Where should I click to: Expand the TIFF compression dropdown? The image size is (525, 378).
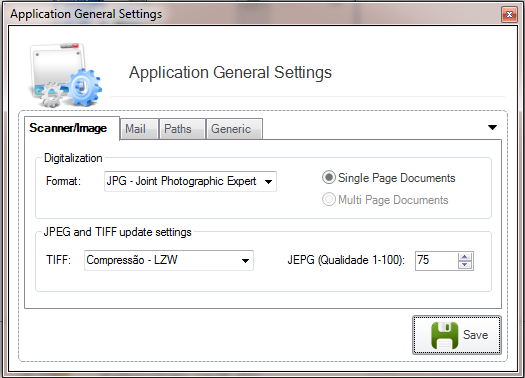click(x=245, y=260)
